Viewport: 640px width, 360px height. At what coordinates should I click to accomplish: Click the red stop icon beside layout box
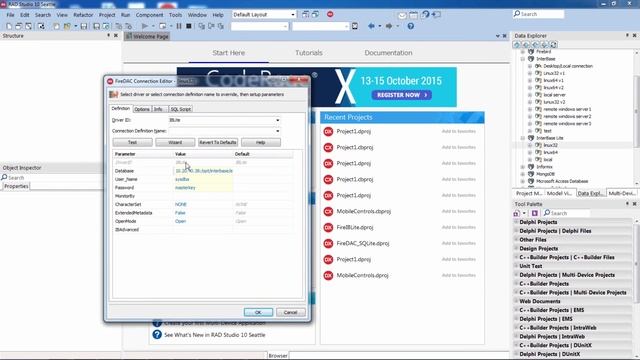330,14
